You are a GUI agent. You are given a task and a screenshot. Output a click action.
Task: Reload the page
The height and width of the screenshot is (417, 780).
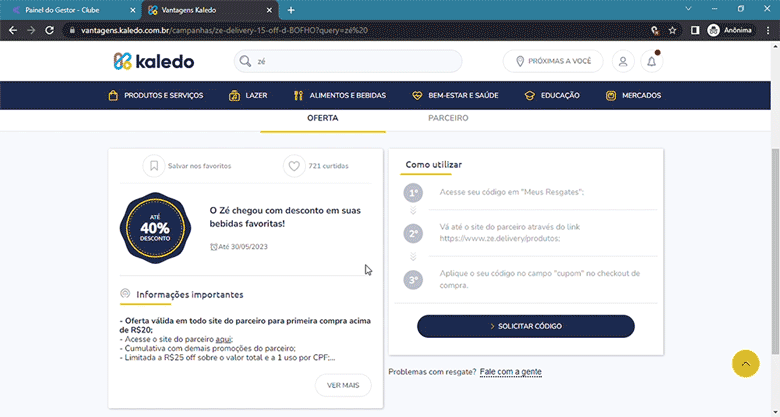(49, 30)
